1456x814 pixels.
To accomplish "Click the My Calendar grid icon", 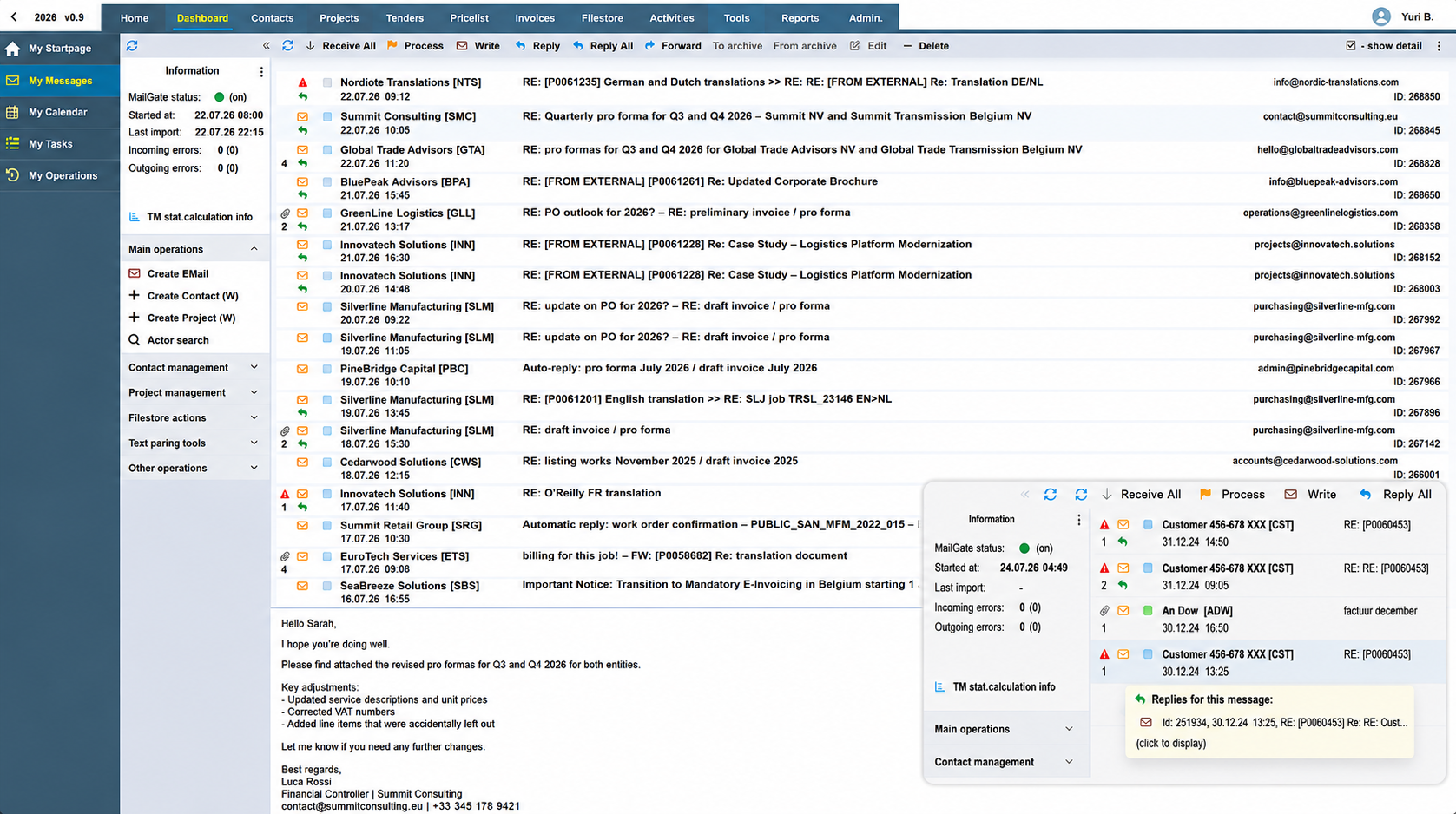I will (12, 112).
